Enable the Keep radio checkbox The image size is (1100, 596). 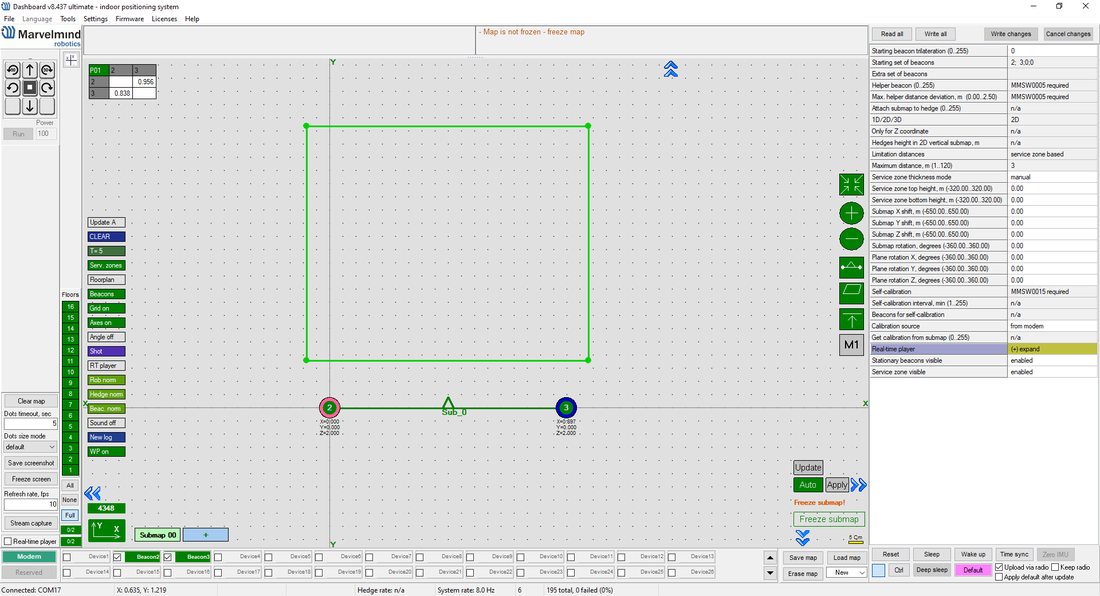[x=1055, y=567]
